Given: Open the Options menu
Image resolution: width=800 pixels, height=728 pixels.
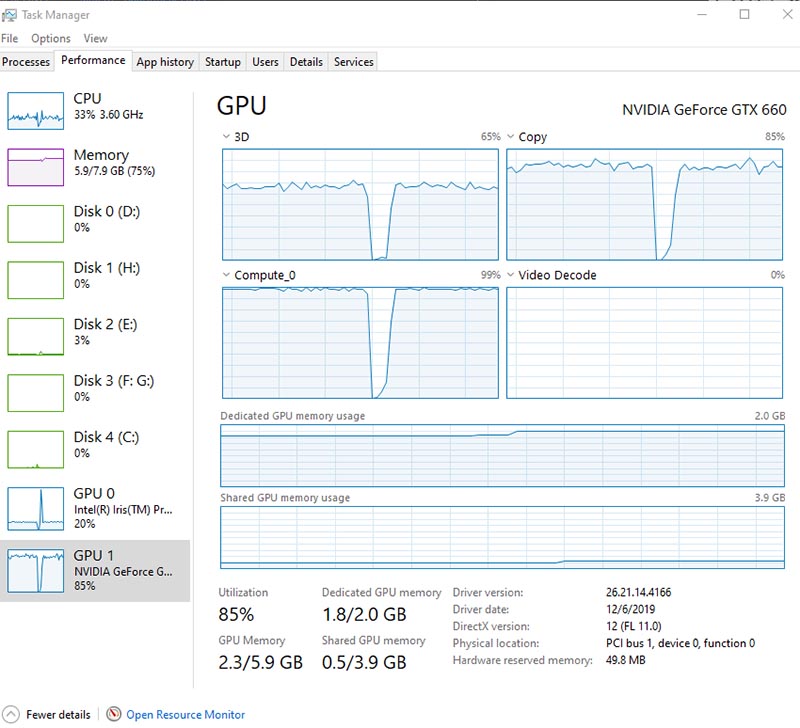Looking at the screenshot, I should (x=51, y=38).
